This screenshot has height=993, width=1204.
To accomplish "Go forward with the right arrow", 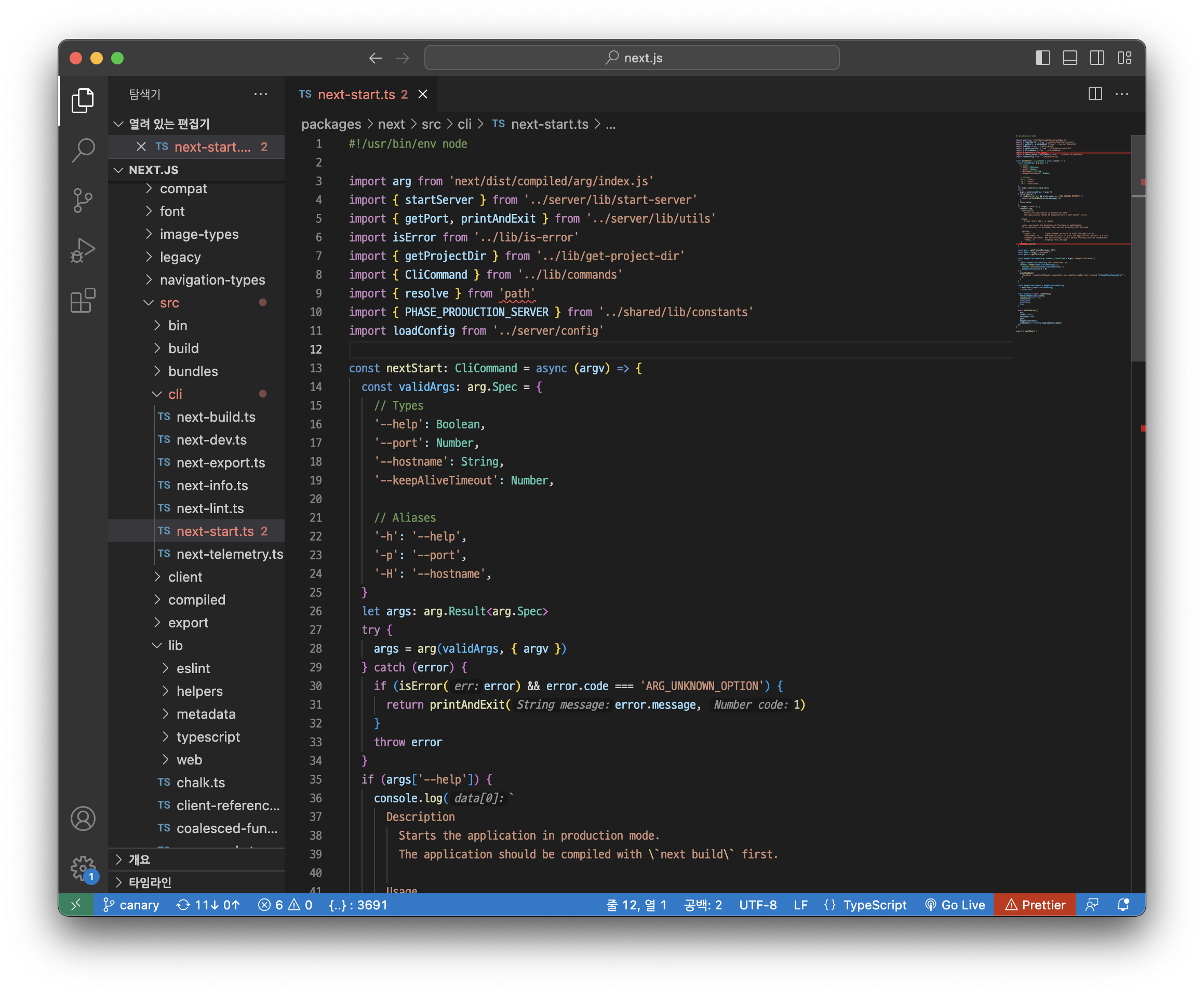I will (x=403, y=58).
